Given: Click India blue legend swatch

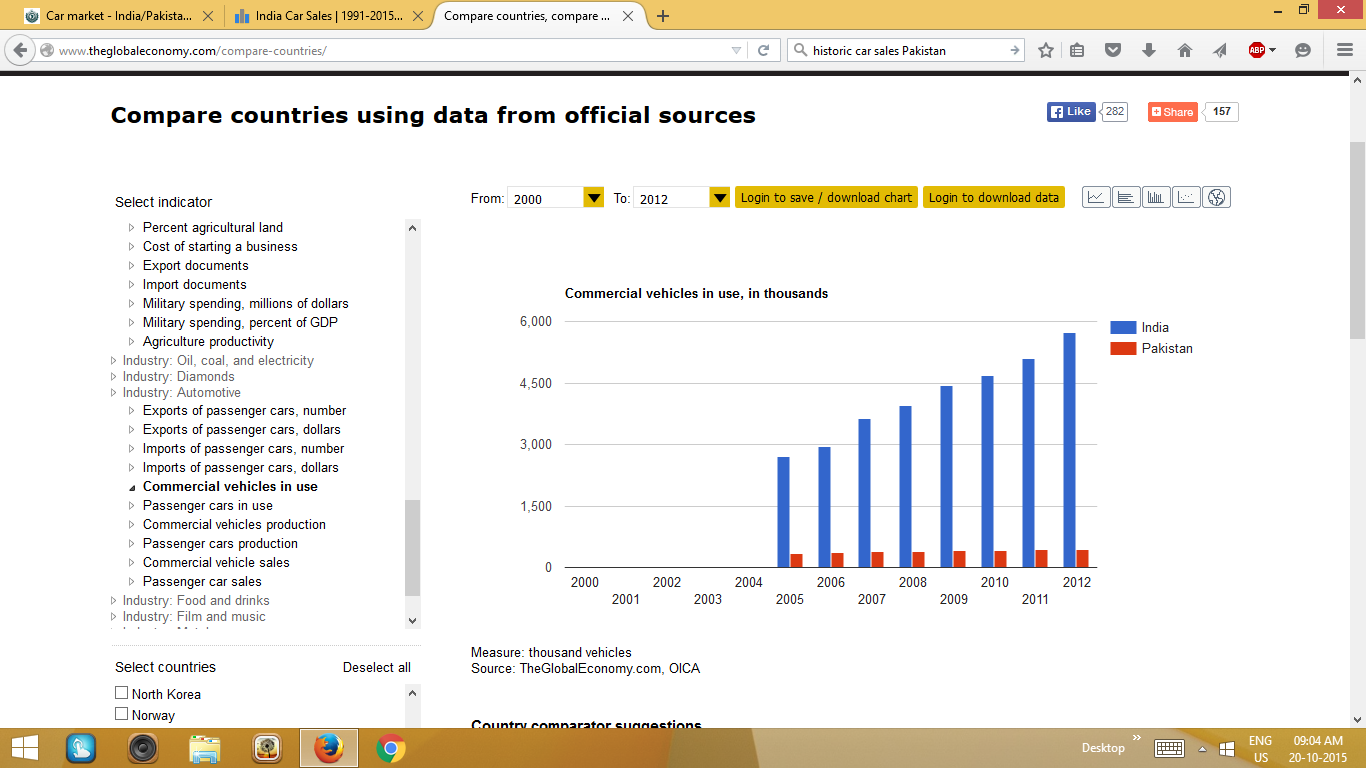Looking at the screenshot, I should tap(1123, 327).
